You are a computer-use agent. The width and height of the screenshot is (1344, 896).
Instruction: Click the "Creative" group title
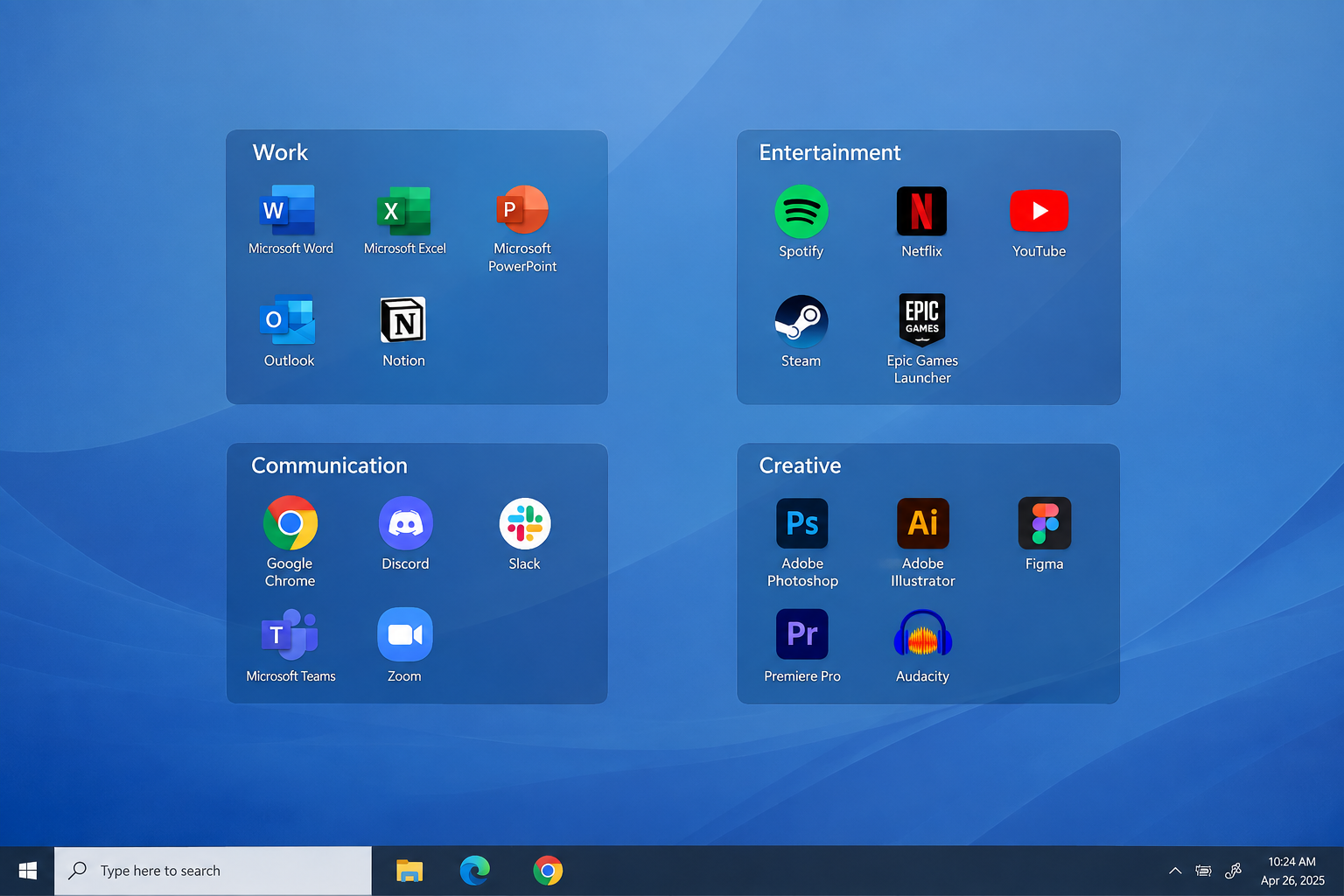coord(800,465)
